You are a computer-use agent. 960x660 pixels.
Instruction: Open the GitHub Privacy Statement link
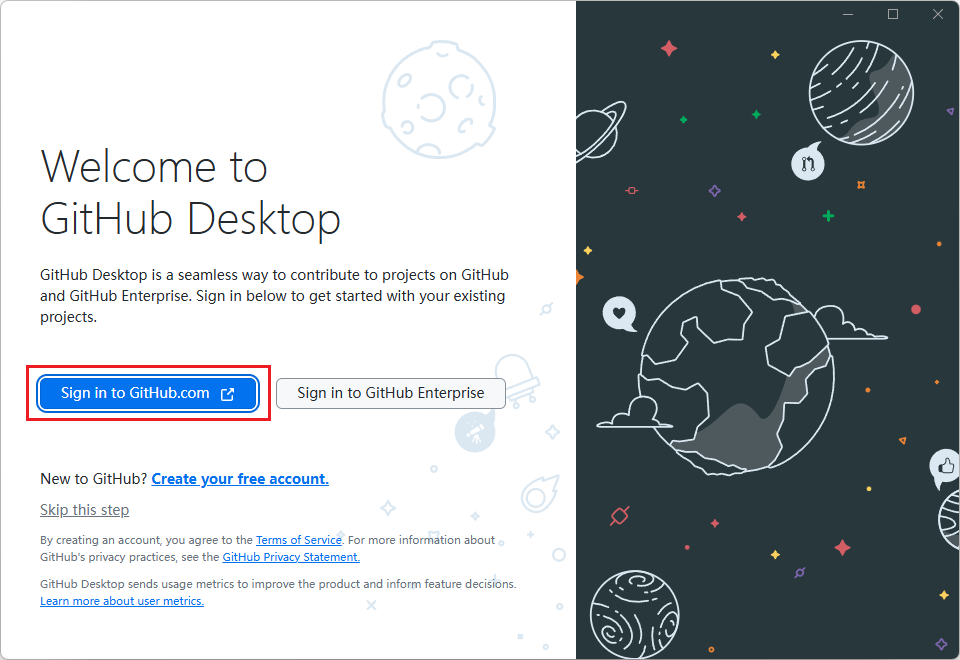coord(290,557)
